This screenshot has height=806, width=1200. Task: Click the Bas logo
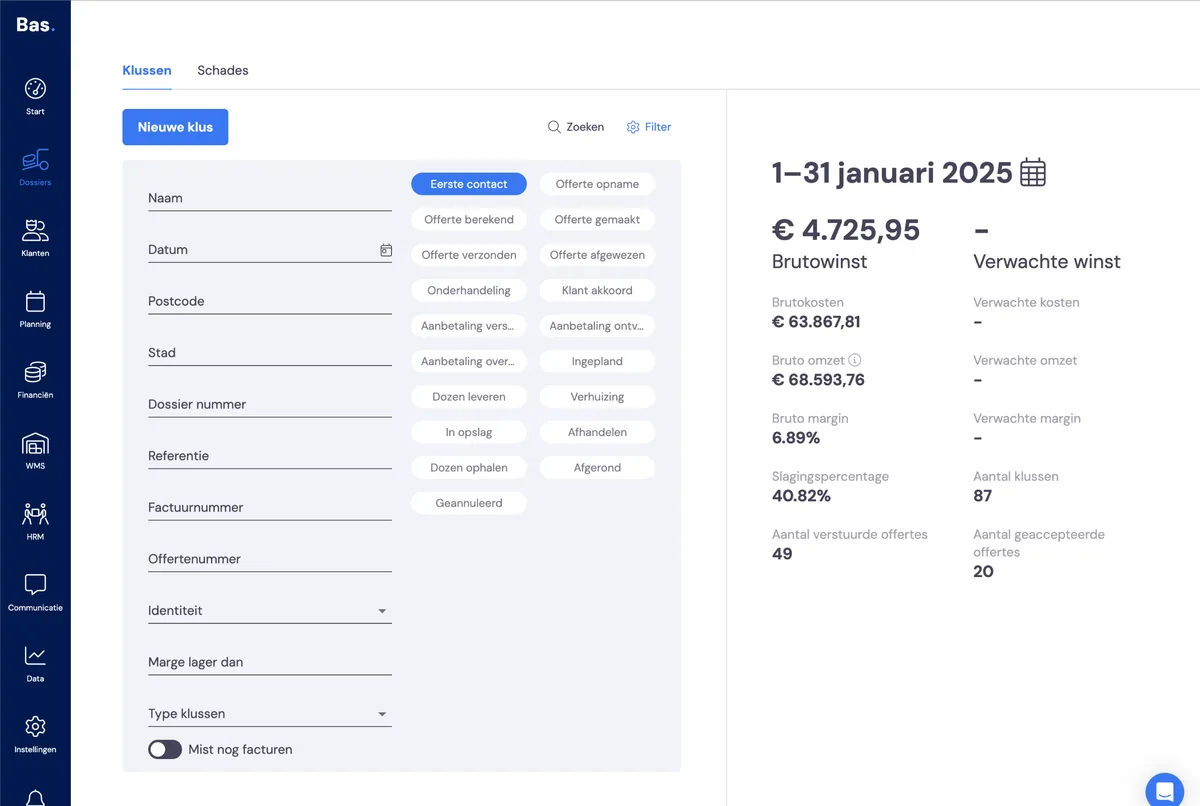[x=35, y=24]
